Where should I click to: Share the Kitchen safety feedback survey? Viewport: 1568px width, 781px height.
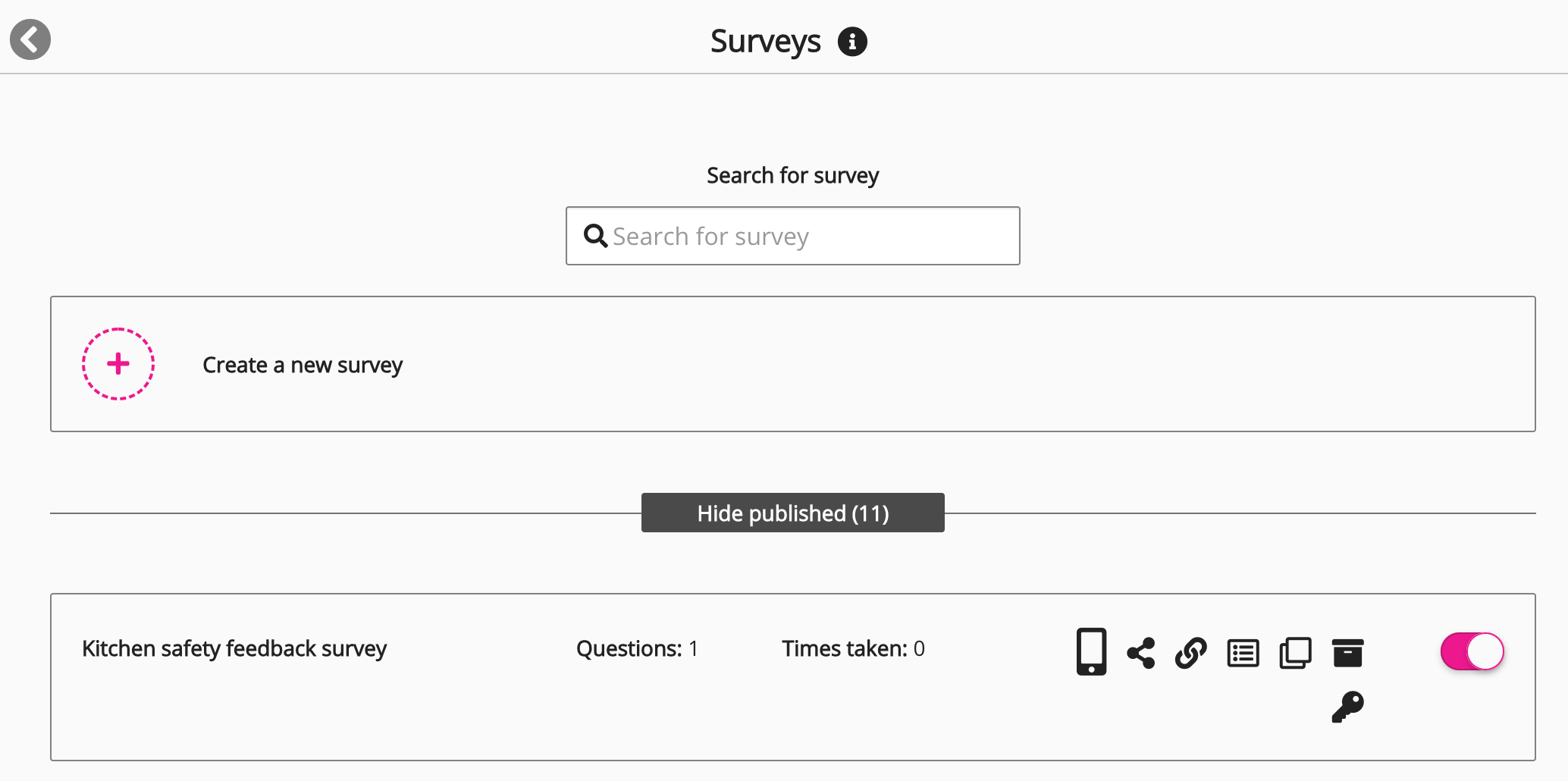click(1141, 653)
